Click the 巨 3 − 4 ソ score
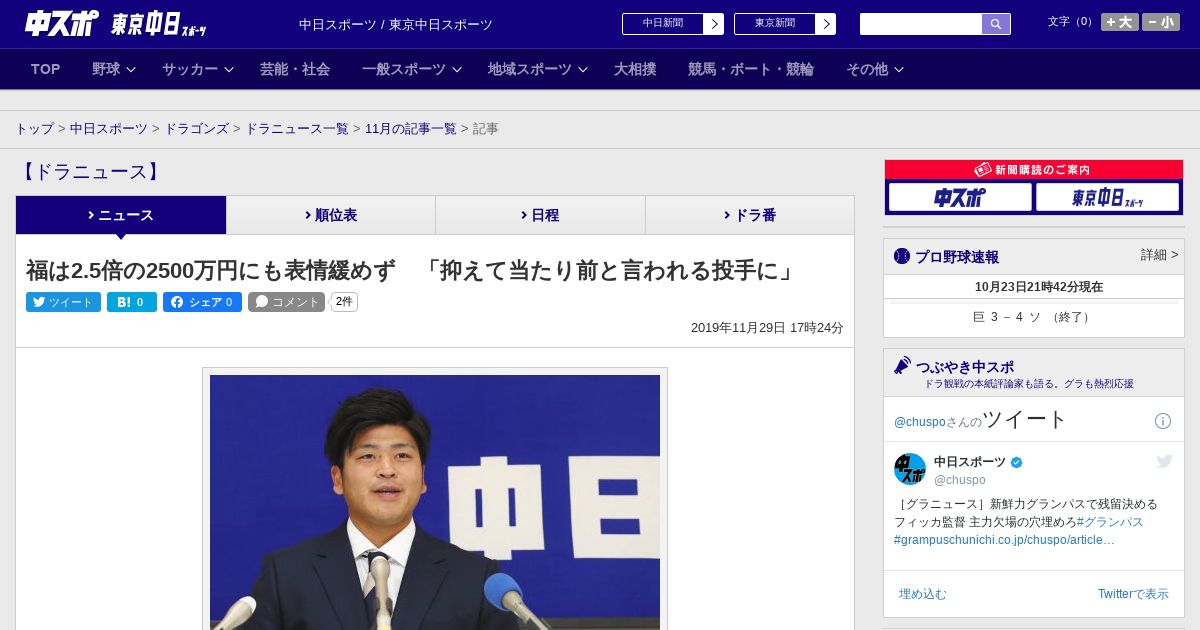 pyautogui.click(x=1033, y=317)
